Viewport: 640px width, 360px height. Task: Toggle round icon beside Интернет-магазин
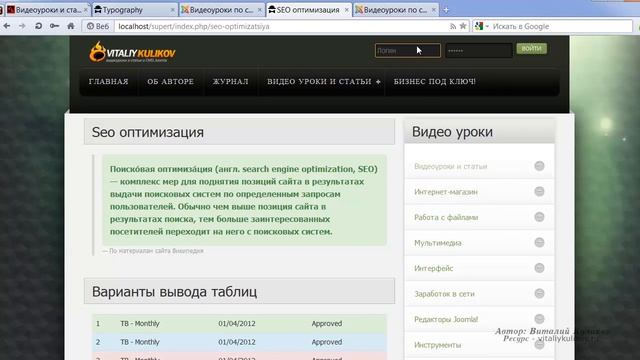tap(539, 191)
